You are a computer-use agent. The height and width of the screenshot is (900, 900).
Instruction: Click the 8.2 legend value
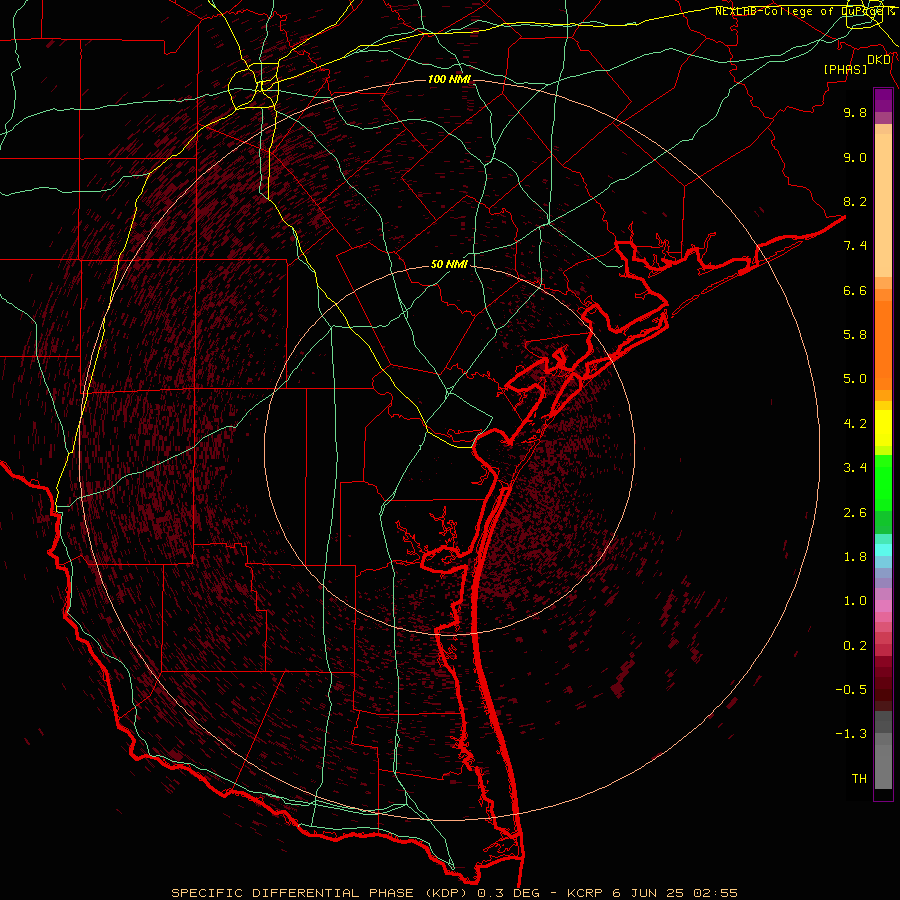855,201
